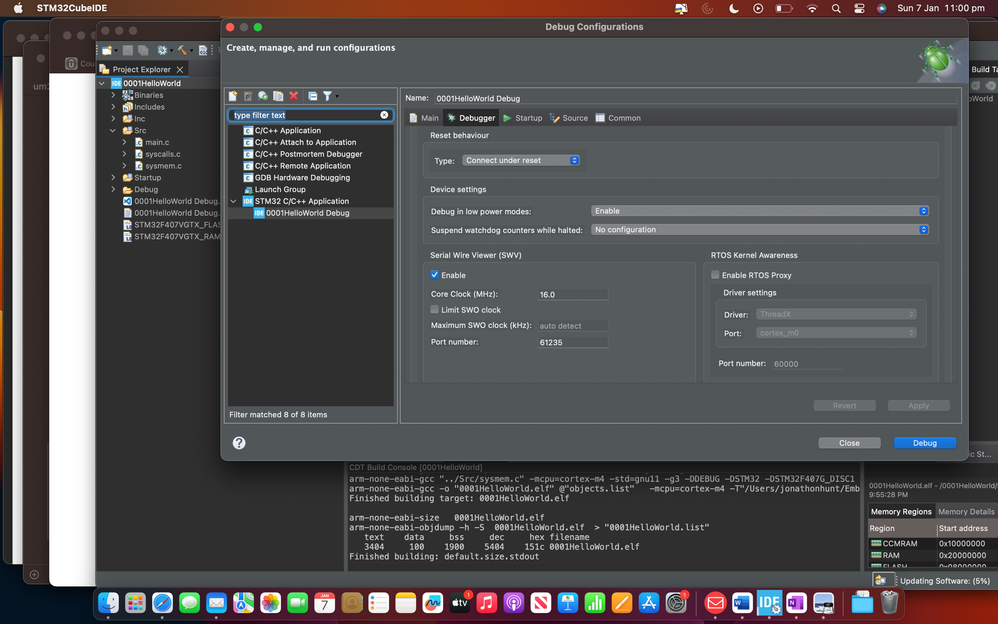Screen dimensions: 998x624
Task: Open Control Centre in the menu bar
Action: click(x=859, y=8)
